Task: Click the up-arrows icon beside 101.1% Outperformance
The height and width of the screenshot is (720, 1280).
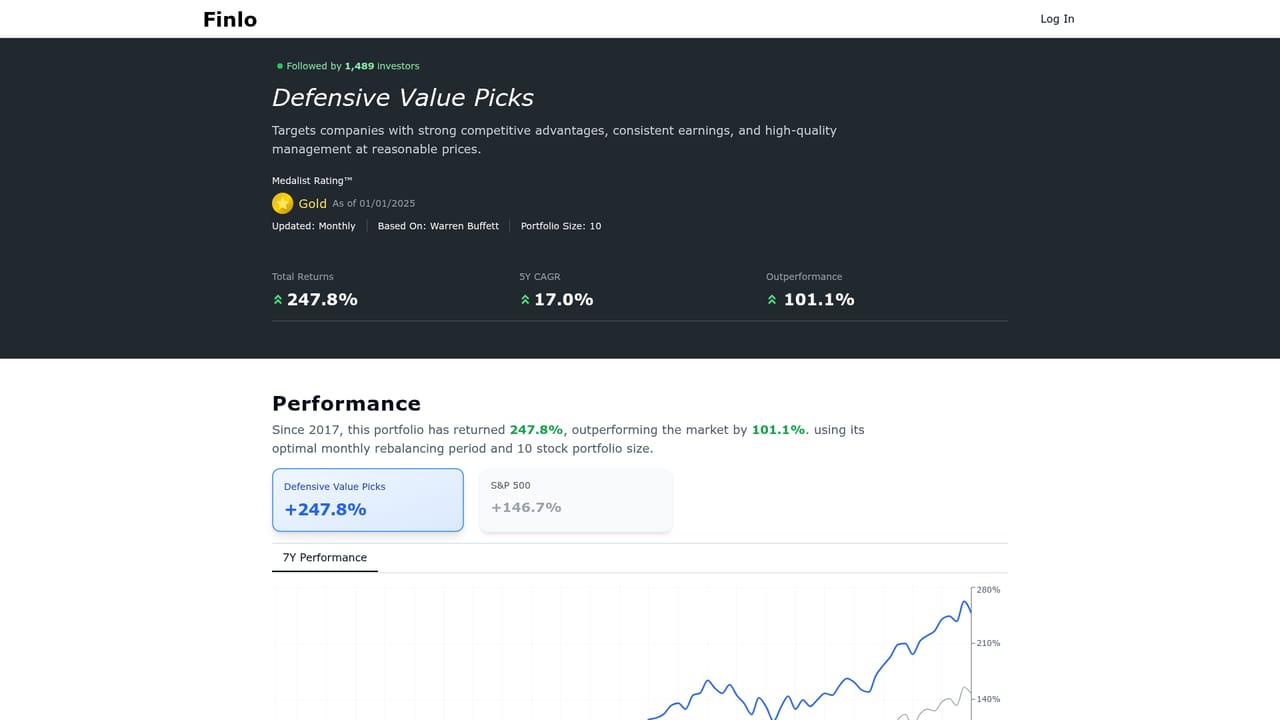Action: (772, 300)
